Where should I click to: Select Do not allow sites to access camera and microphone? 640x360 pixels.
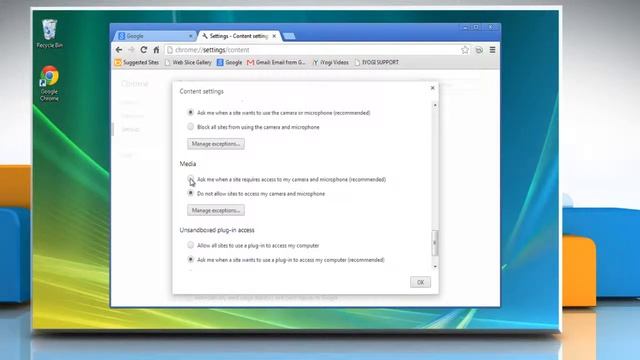pyautogui.click(x=190, y=193)
